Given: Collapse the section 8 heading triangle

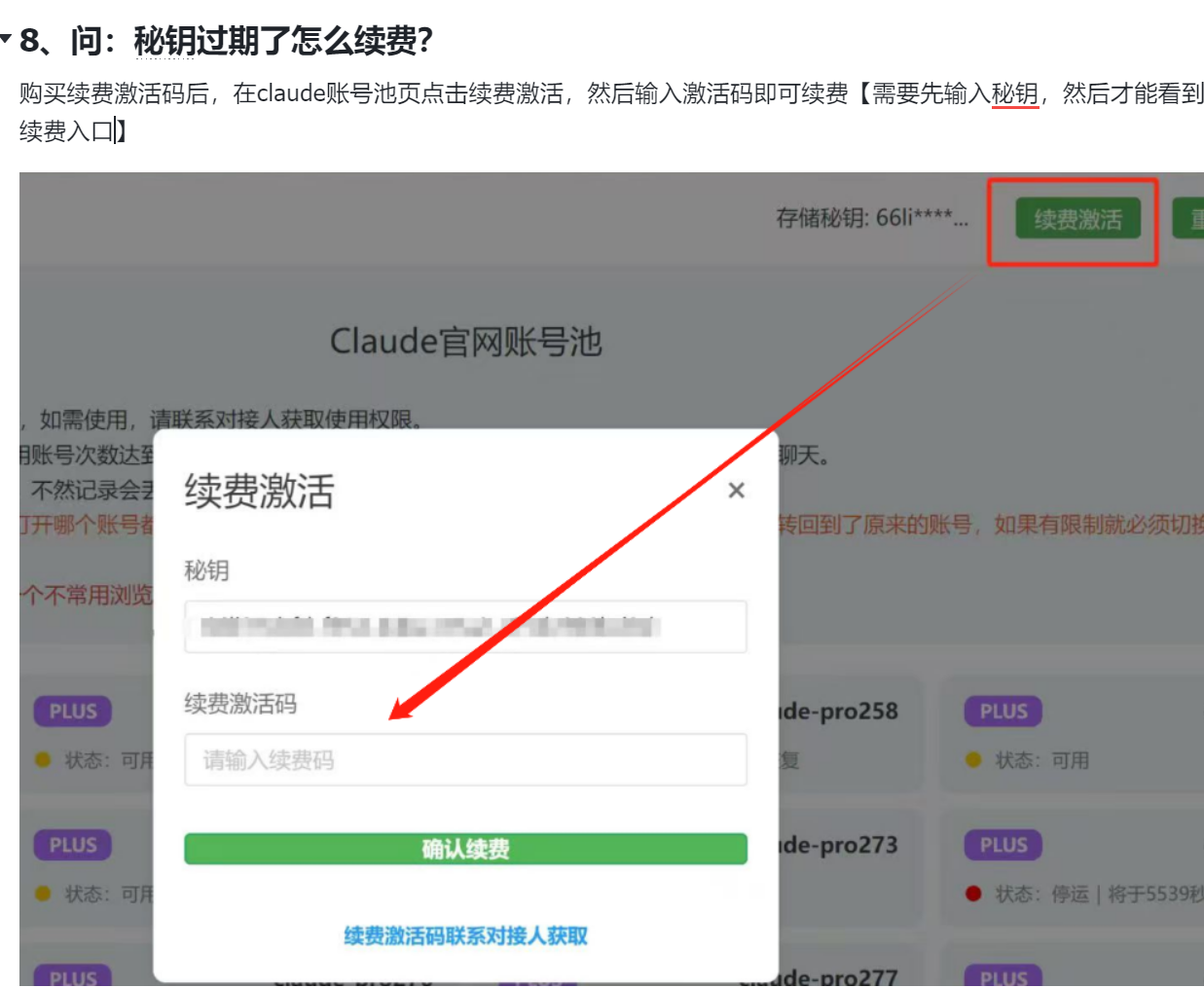Looking at the screenshot, I should pyautogui.click(x=7, y=40).
